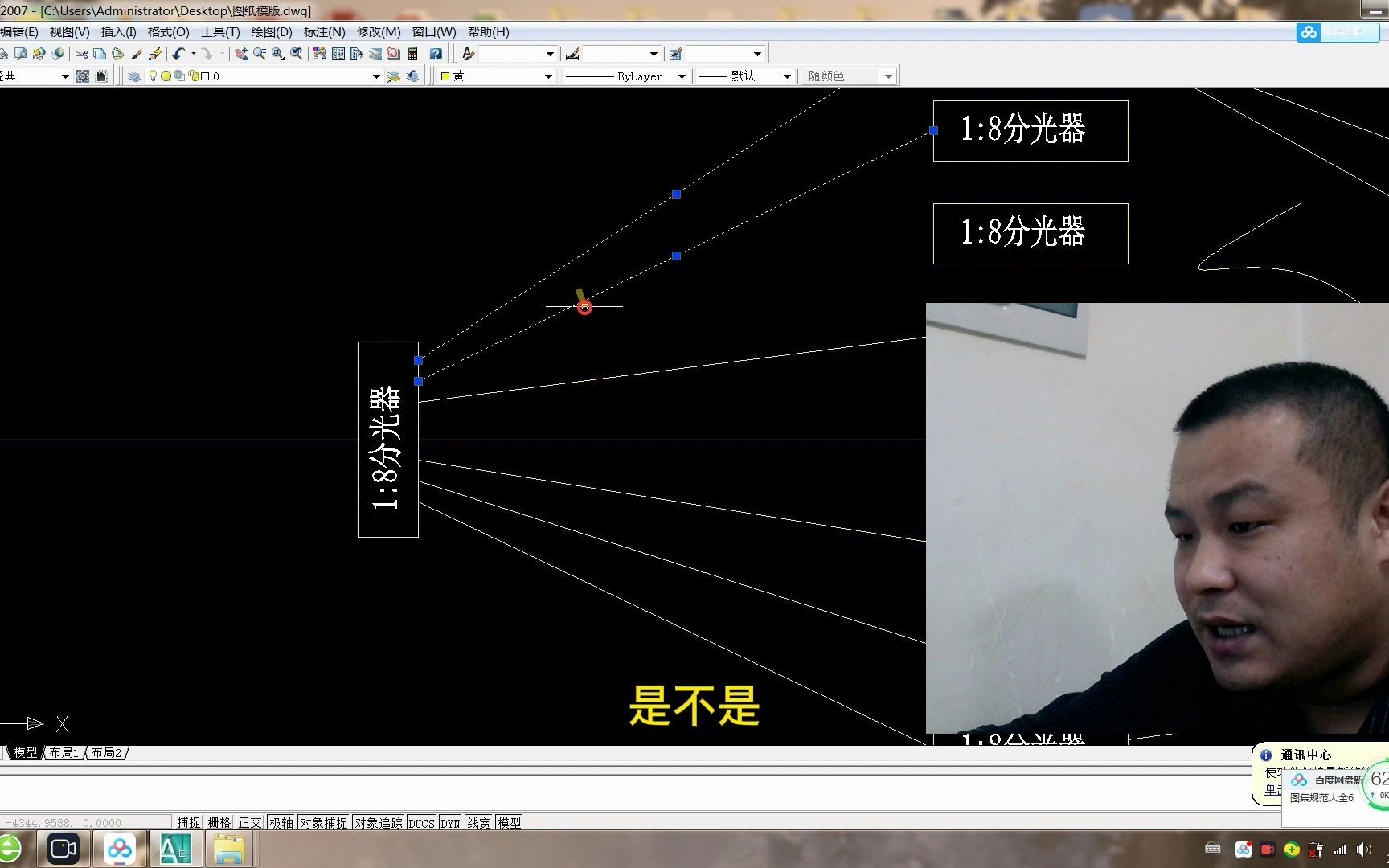Select the Match Properties brush icon
This screenshot has height=868, width=1389.
pos(137,54)
